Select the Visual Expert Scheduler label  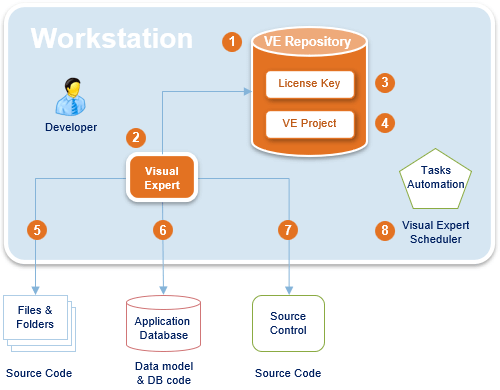click(436, 232)
